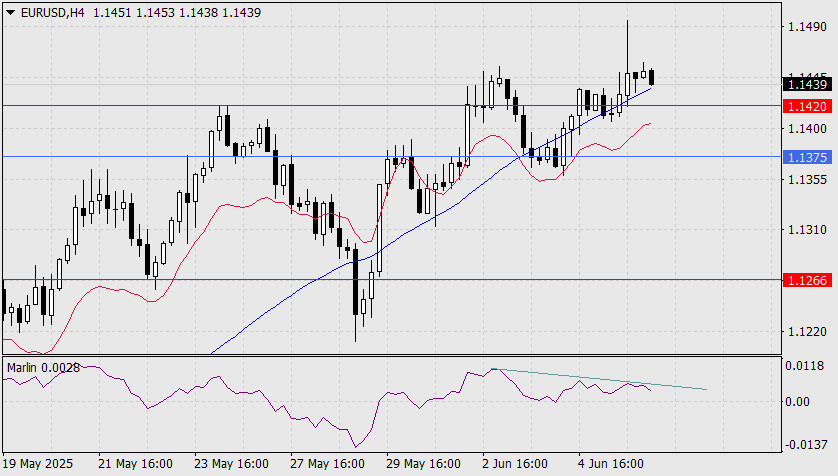Click the 4 Jun 16:00 time label
838x476 pixels.
[x=611, y=463]
